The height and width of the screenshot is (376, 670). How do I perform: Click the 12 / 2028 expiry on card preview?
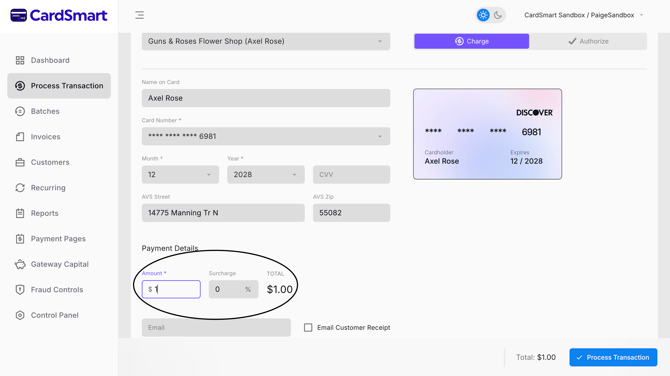pos(526,161)
